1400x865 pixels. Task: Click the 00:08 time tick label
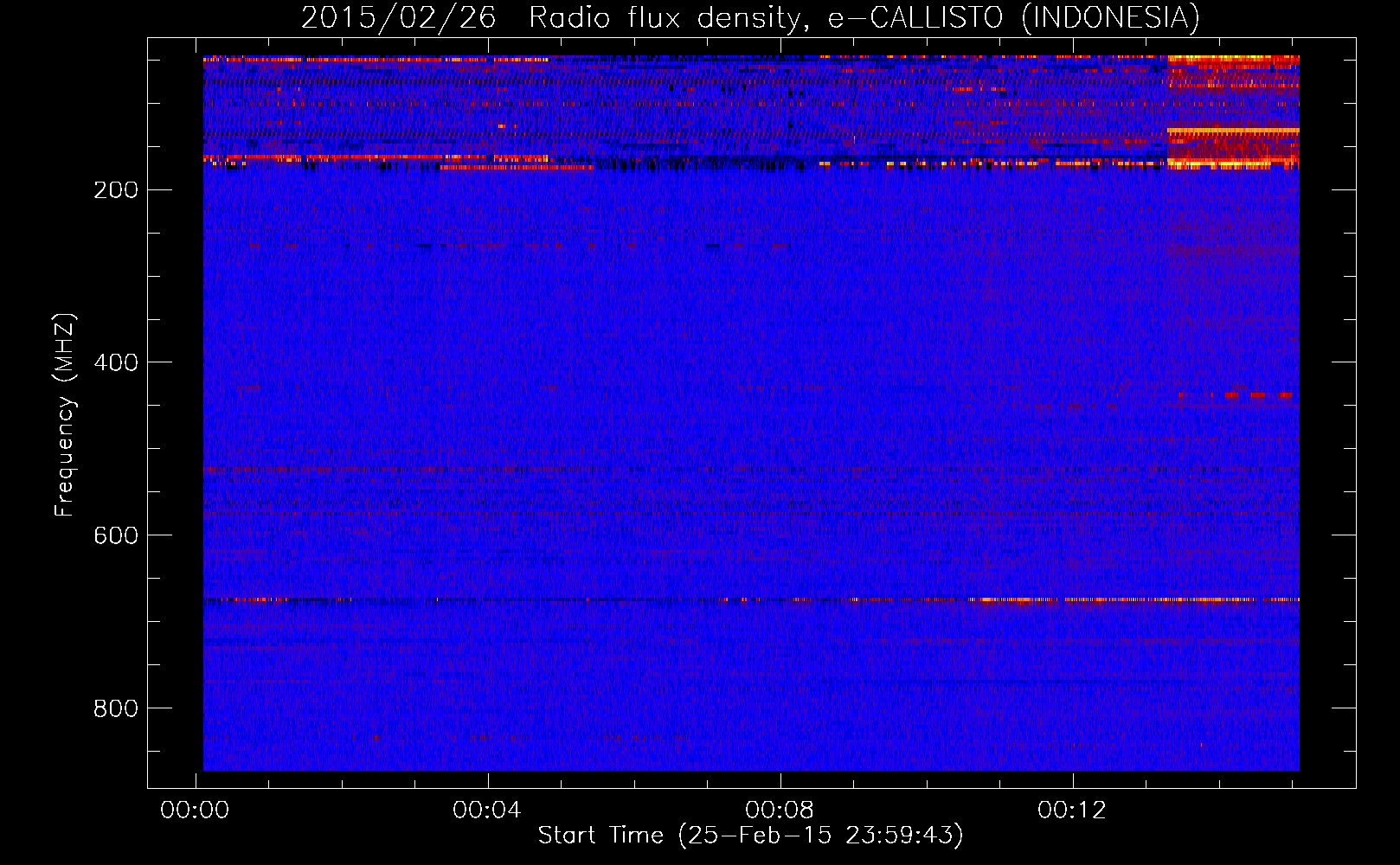click(x=780, y=811)
